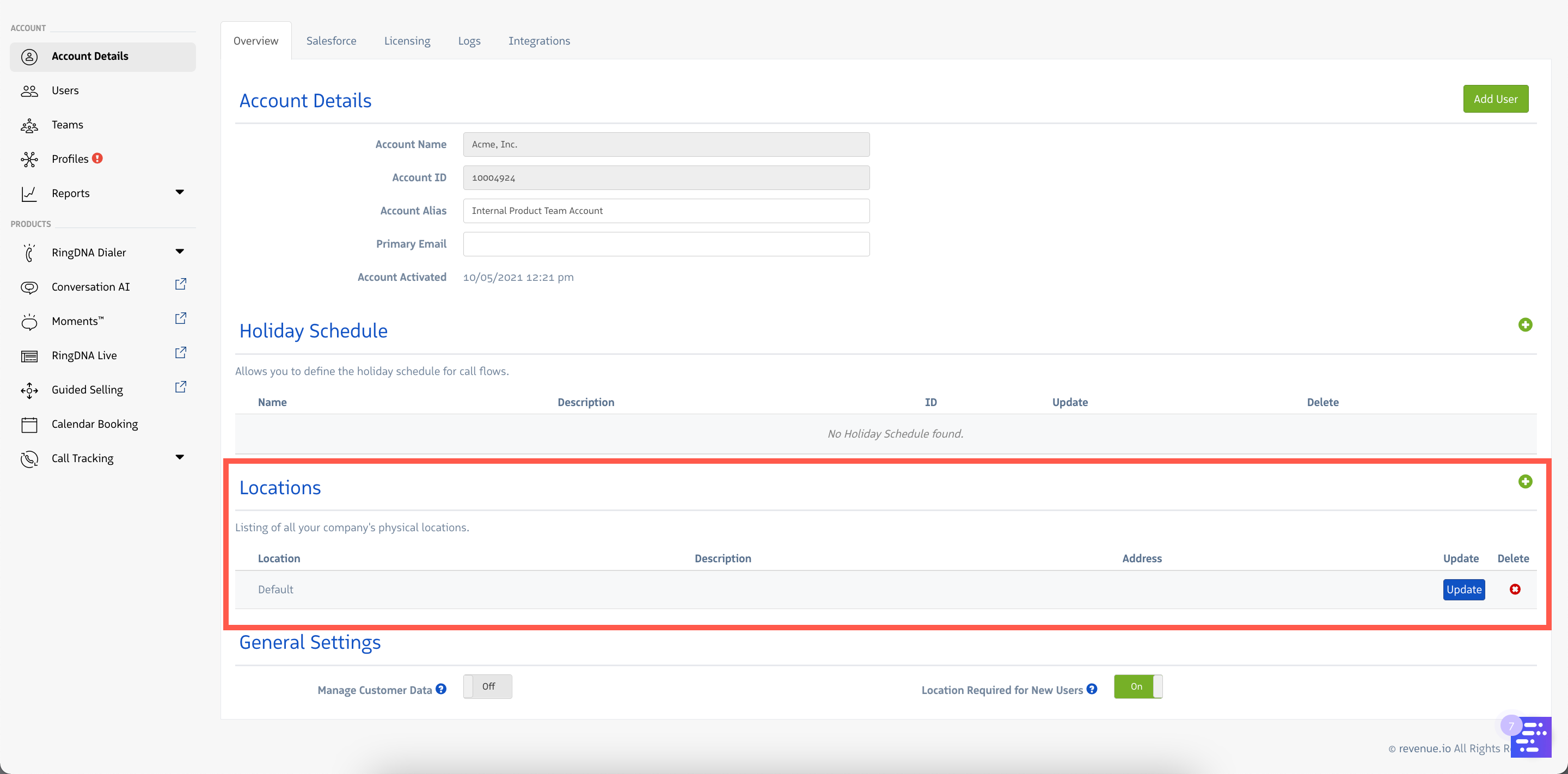
Task: Go to Users in the sidebar
Action: point(65,90)
